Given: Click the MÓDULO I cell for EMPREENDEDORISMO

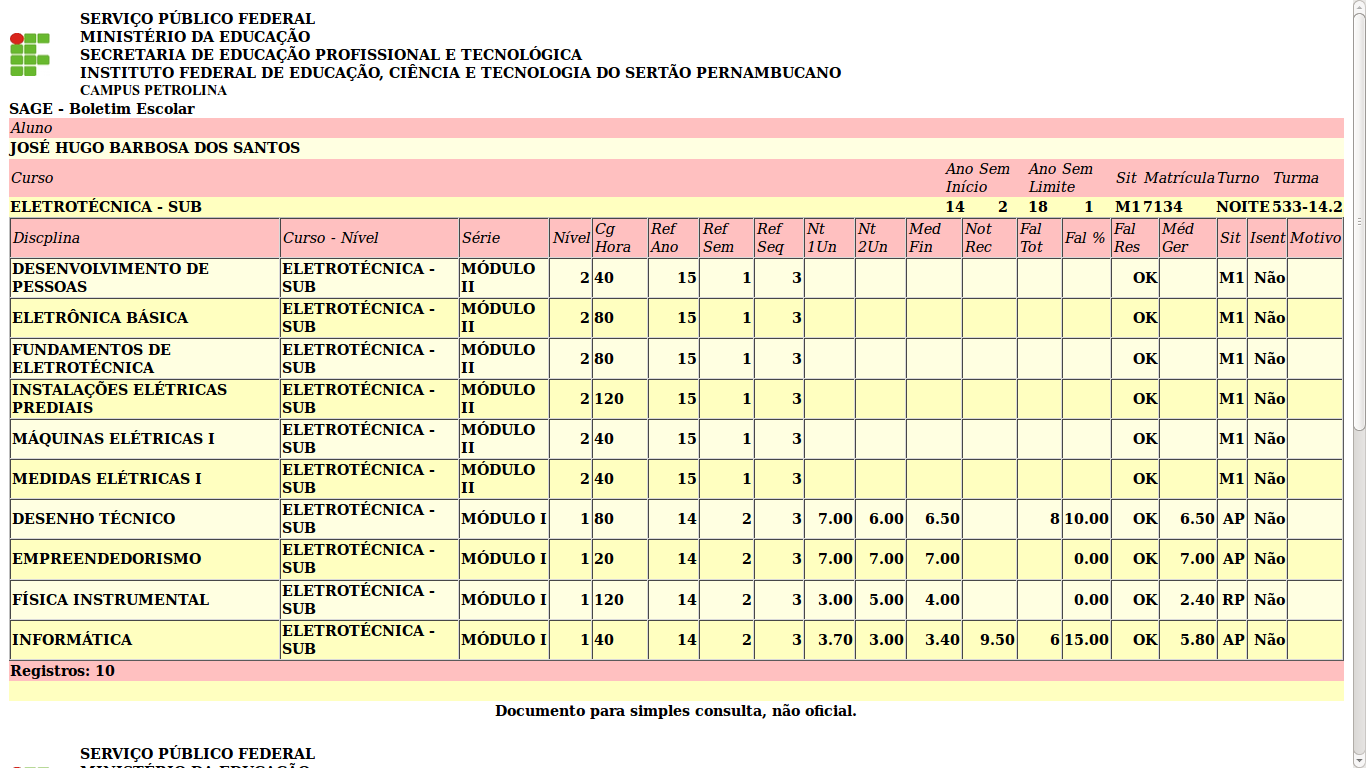Looking at the screenshot, I should (x=504, y=559).
